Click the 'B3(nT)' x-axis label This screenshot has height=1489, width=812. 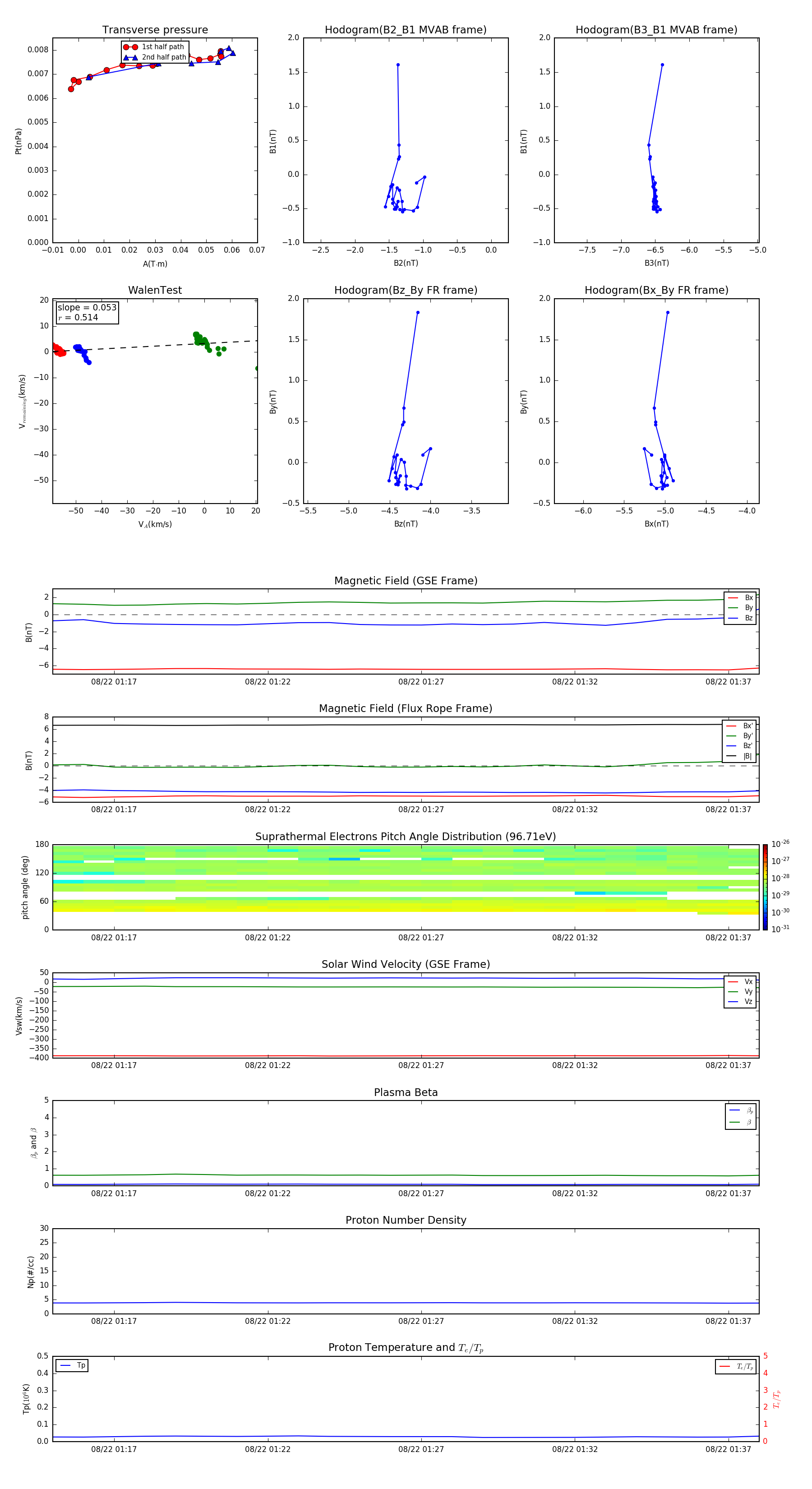pos(656,263)
